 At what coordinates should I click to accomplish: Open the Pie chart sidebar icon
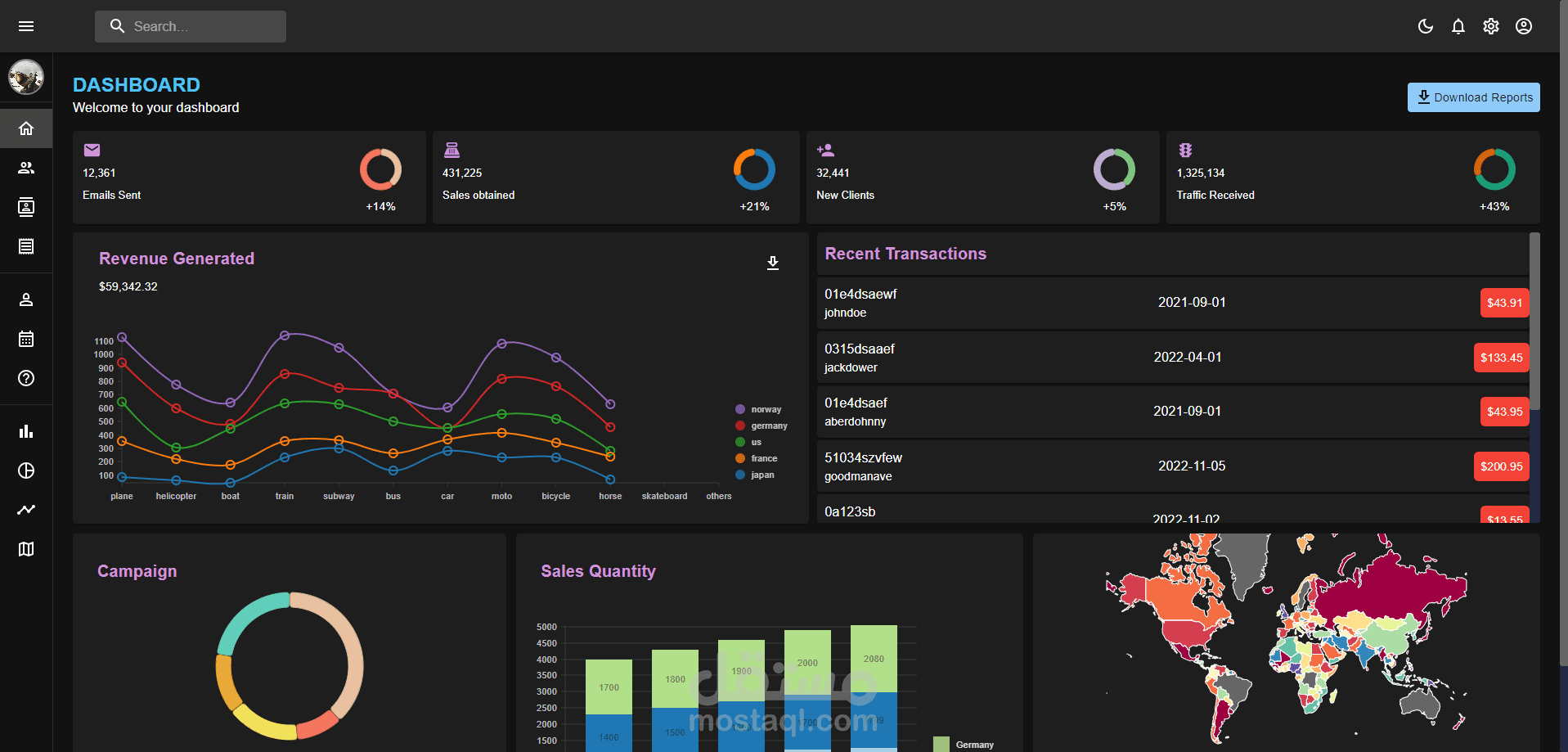[x=26, y=471]
